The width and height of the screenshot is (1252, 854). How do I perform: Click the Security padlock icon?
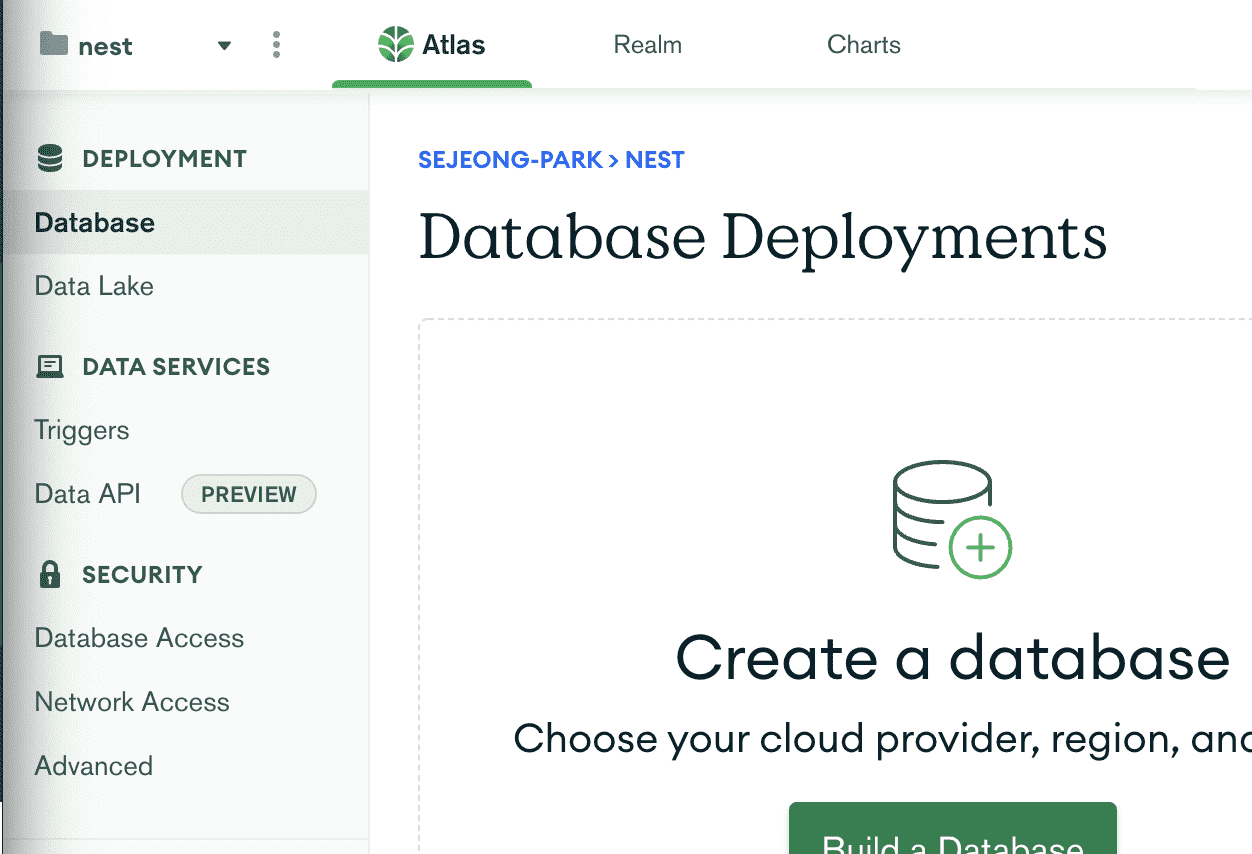(x=49, y=574)
